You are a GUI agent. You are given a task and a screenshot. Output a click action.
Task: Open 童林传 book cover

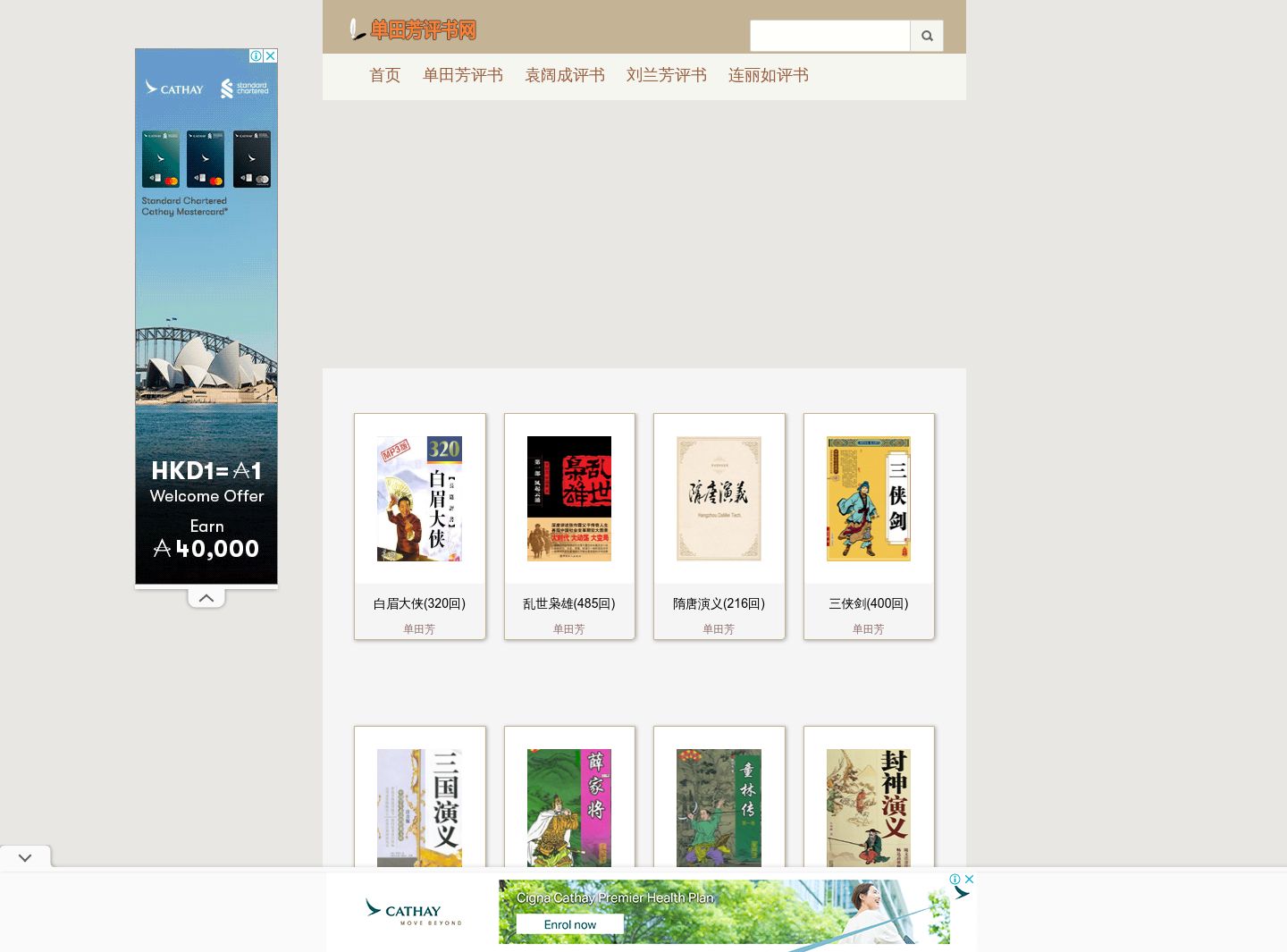click(719, 808)
